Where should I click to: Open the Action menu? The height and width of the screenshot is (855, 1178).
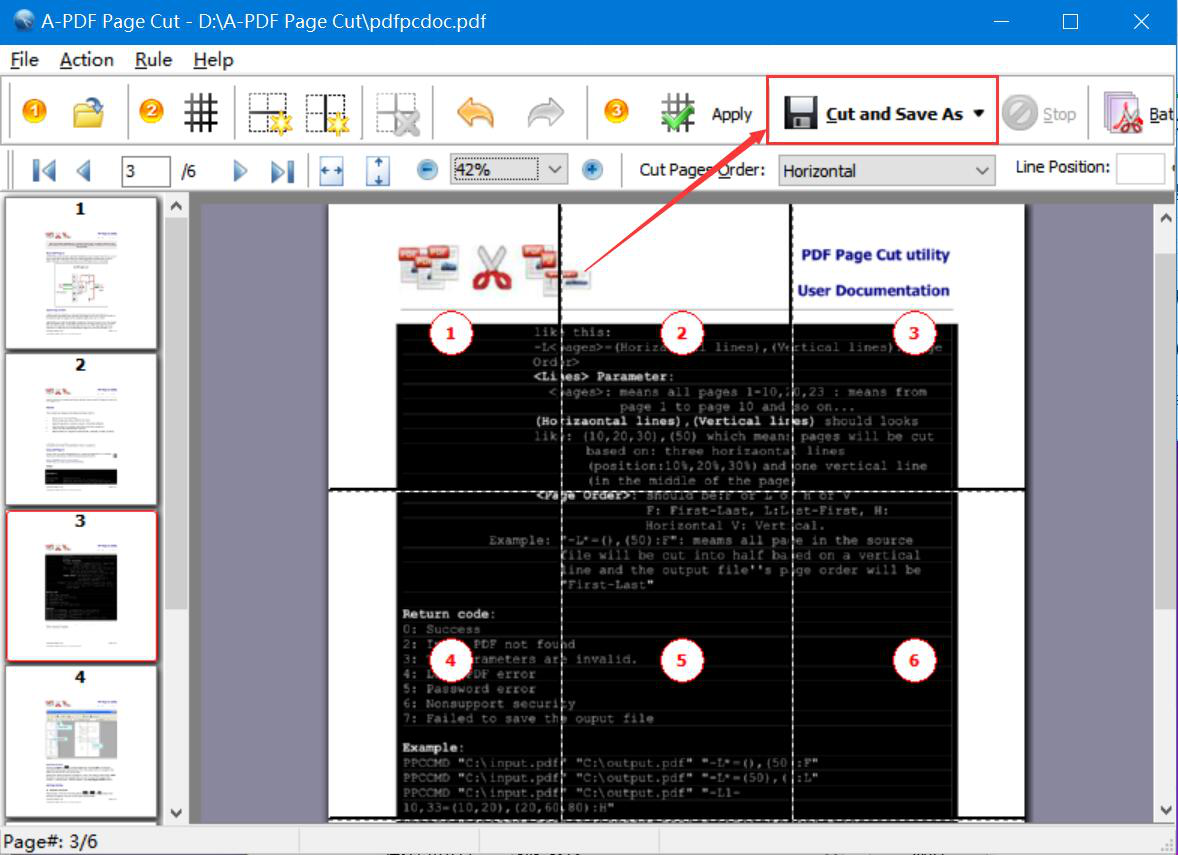pos(86,60)
